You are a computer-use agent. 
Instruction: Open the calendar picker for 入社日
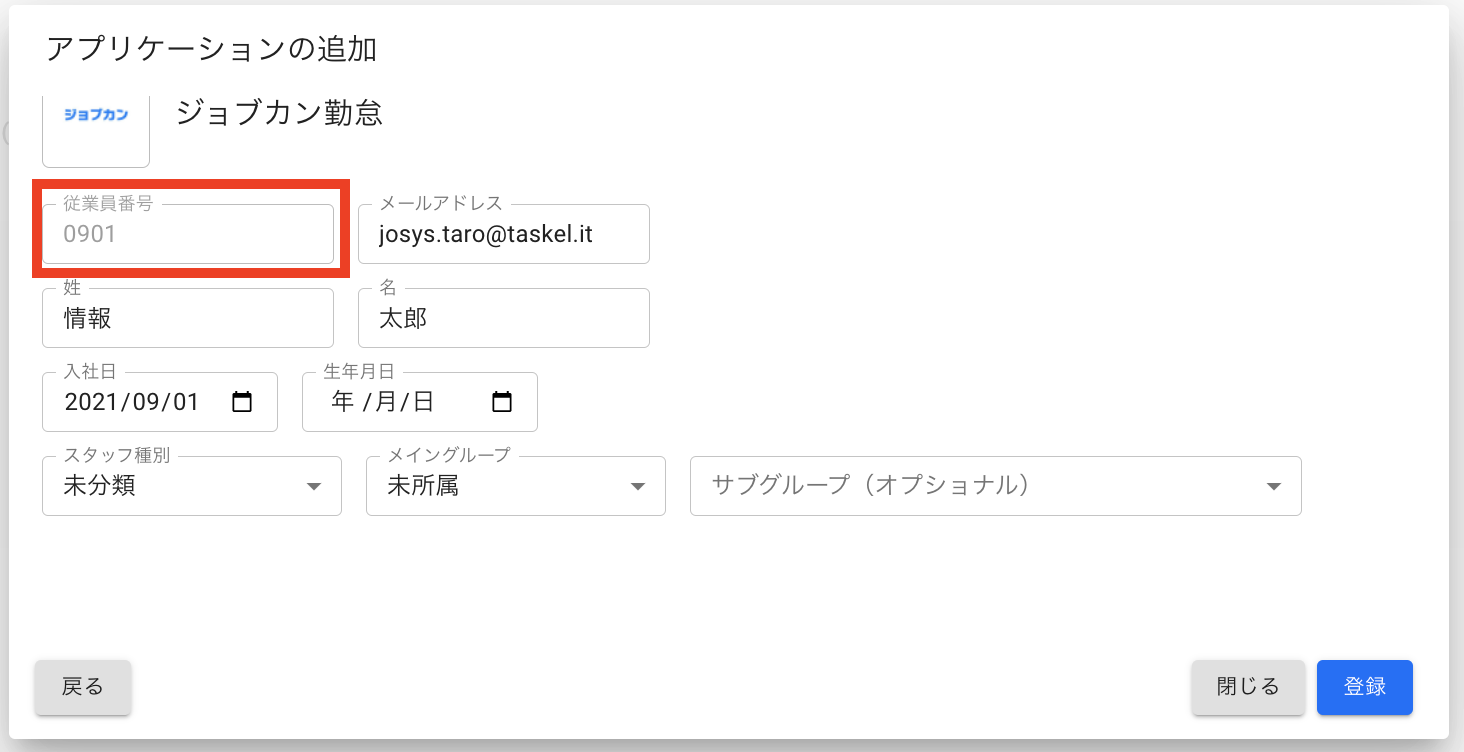[242, 402]
